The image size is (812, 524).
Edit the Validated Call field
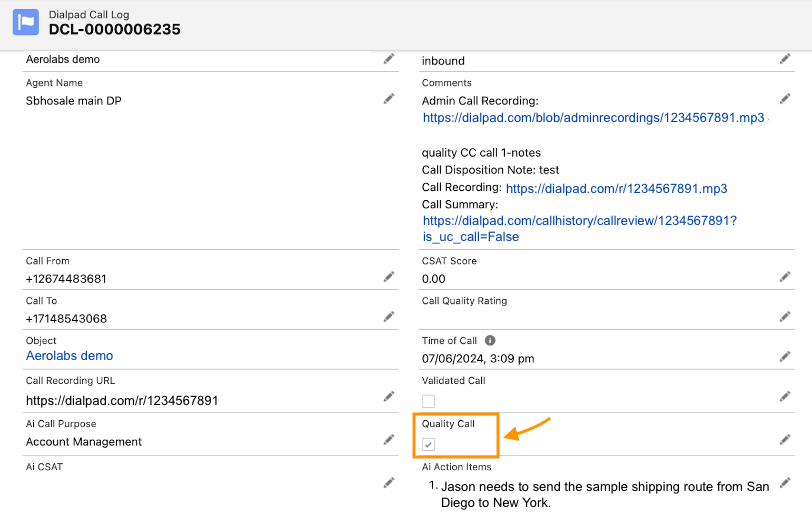[785, 397]
